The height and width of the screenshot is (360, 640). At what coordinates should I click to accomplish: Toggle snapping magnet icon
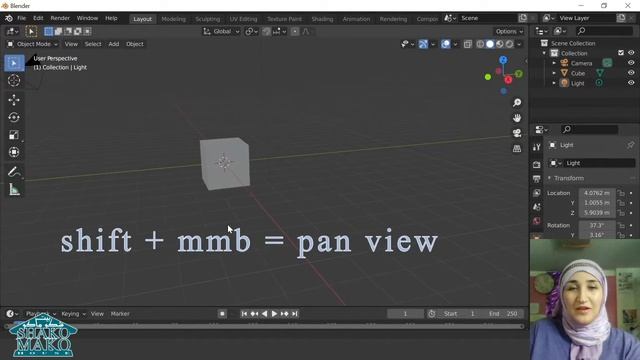(266, 31)
